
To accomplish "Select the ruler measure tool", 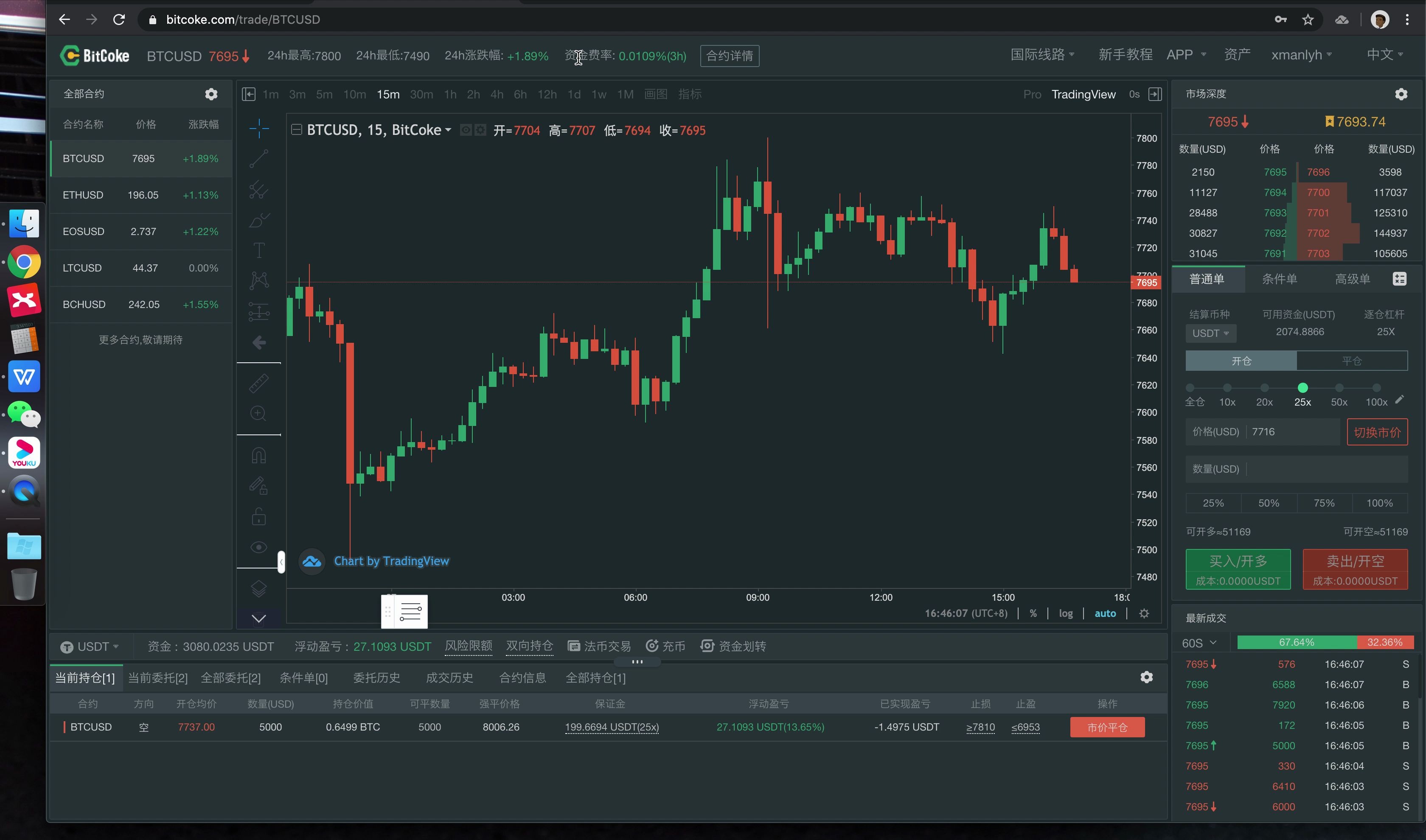I will pyautogui.click(x=259, y=383).
